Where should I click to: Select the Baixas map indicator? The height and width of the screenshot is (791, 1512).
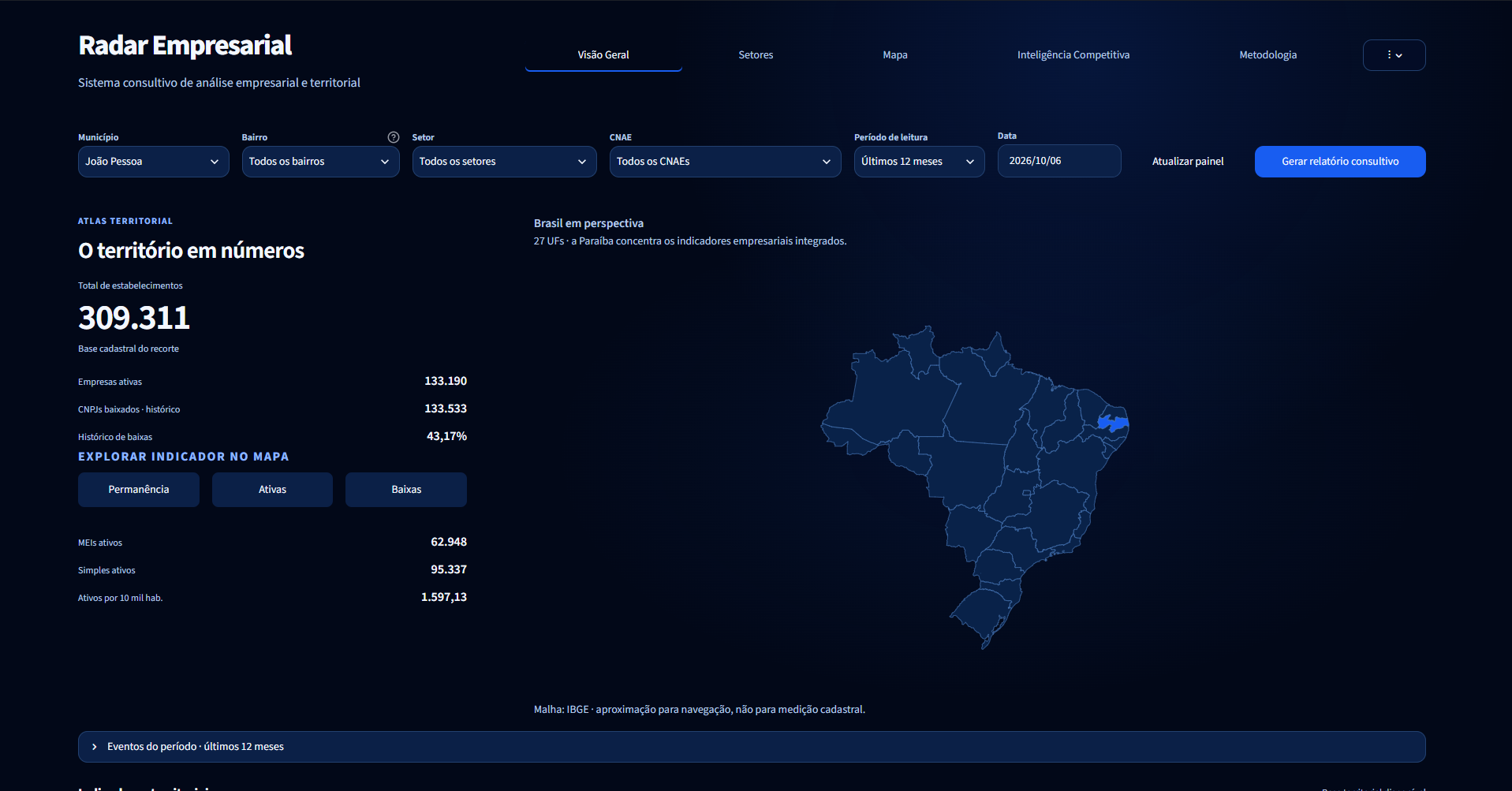pos(406,490)
